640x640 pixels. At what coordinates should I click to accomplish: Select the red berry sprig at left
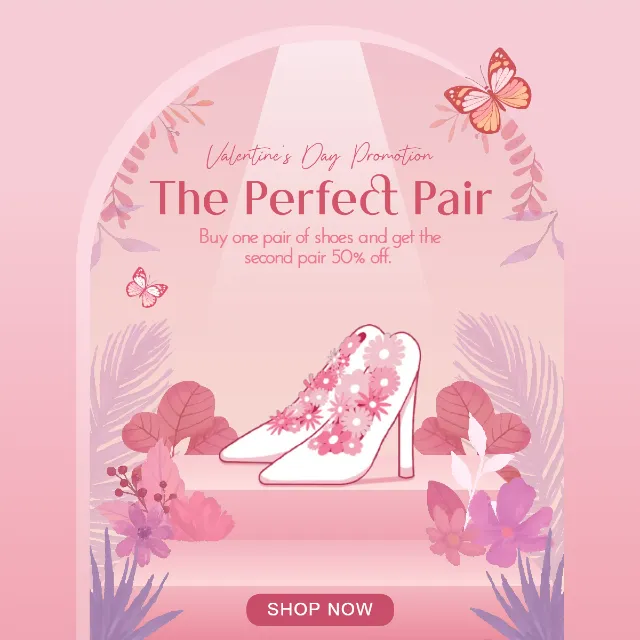click(139, 488)
